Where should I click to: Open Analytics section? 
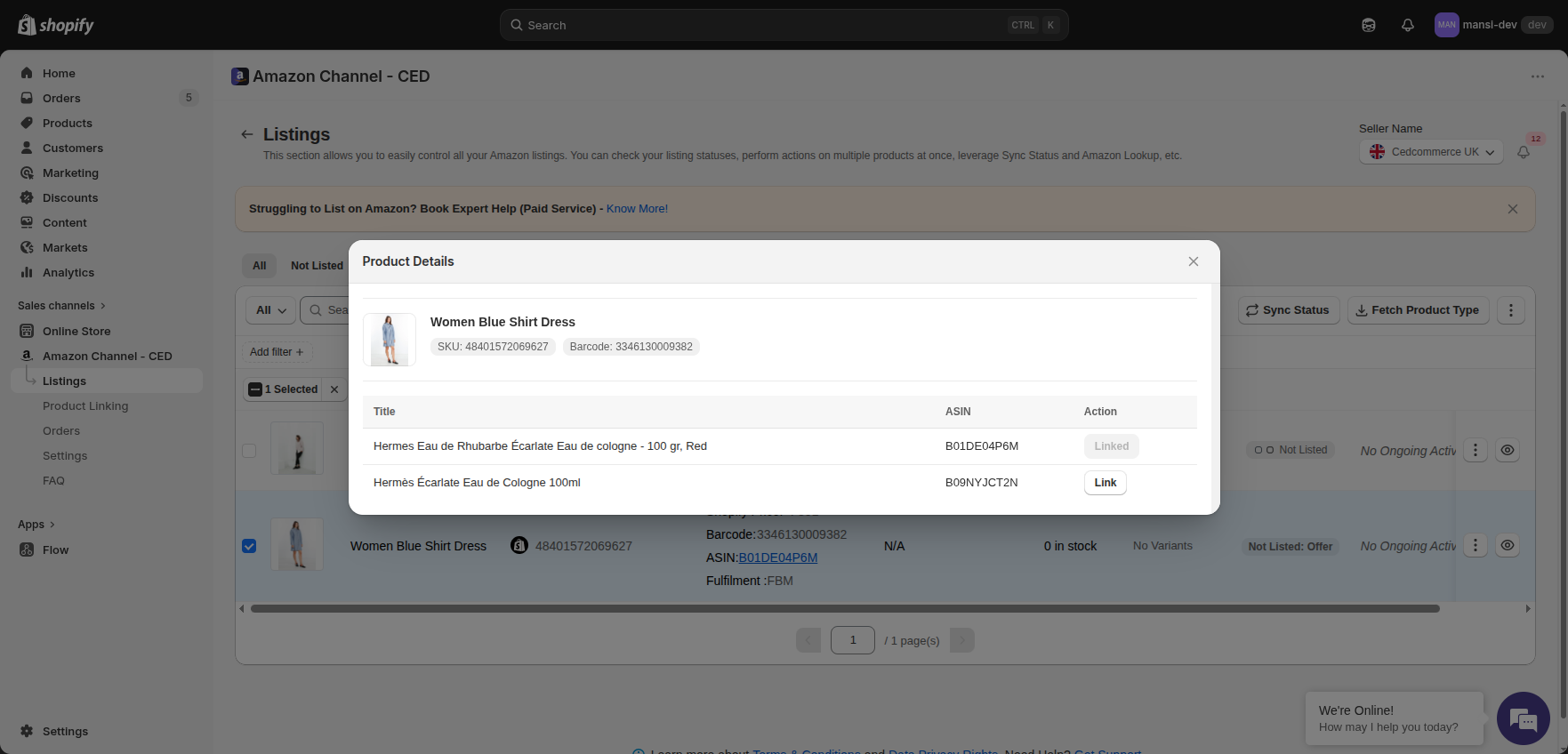[68, 272]
